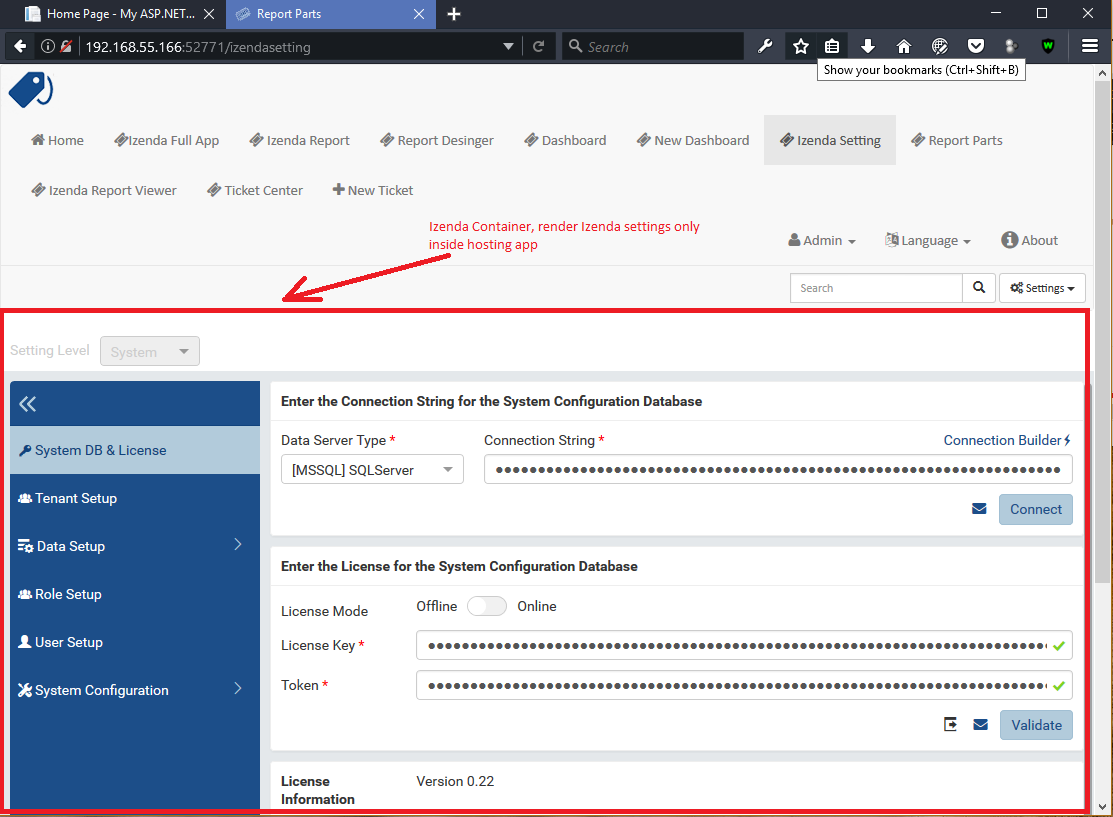Expand the Admin user menu
Image resolution: width=1113 pixels, height=817 pixels.
click(x=822, y=241)
